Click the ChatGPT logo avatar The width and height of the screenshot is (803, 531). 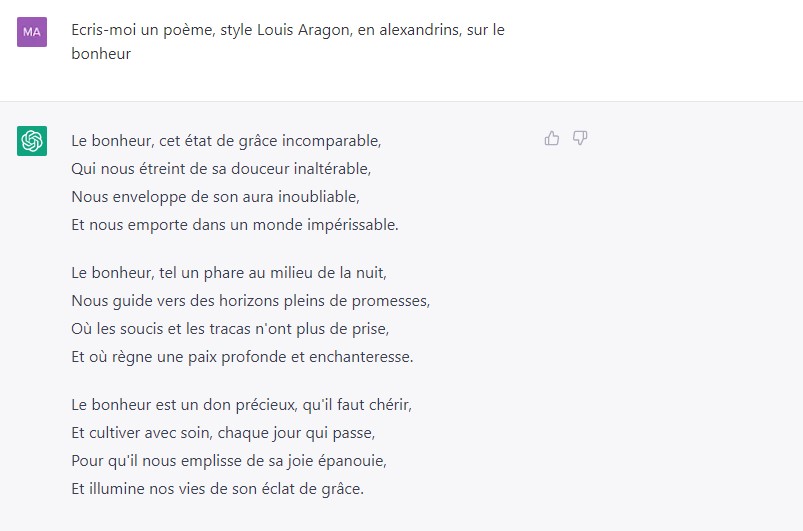(x=32, y=141)
